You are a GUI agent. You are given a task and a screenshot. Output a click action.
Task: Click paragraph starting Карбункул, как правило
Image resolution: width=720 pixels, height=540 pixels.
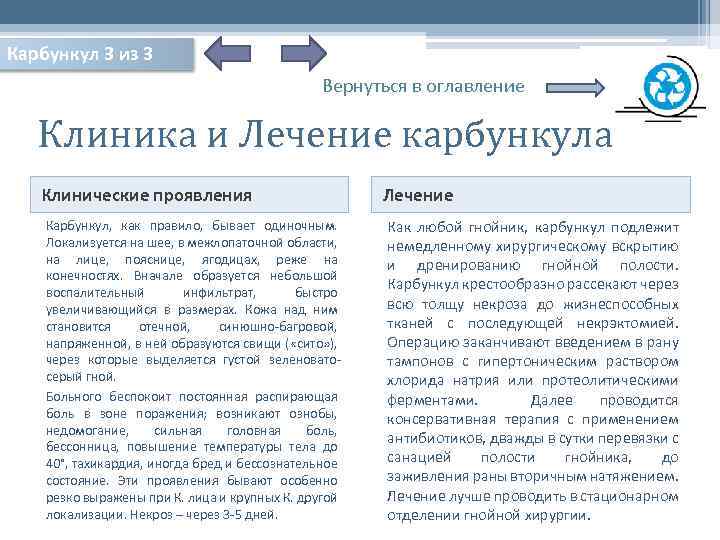point(191,301)
